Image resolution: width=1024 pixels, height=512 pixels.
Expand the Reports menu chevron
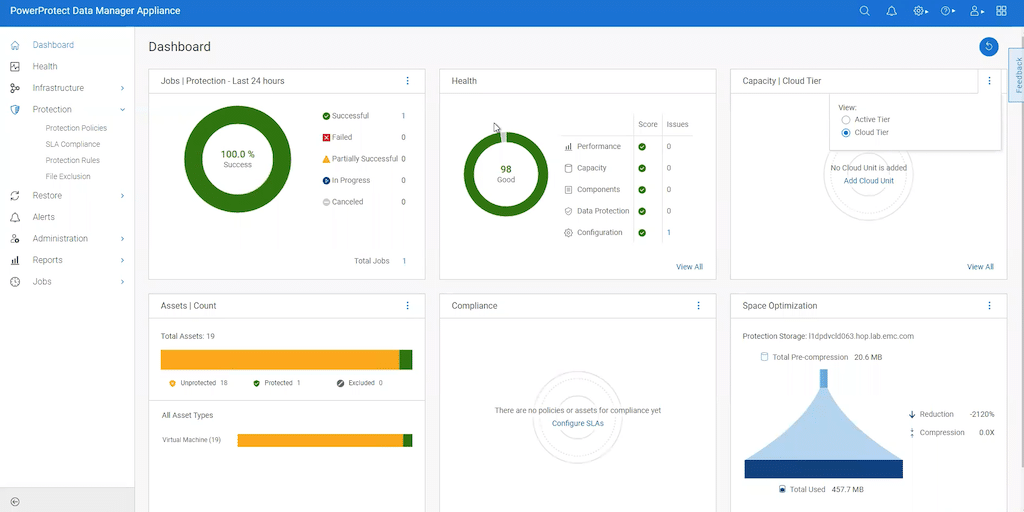tap(122, 260)
